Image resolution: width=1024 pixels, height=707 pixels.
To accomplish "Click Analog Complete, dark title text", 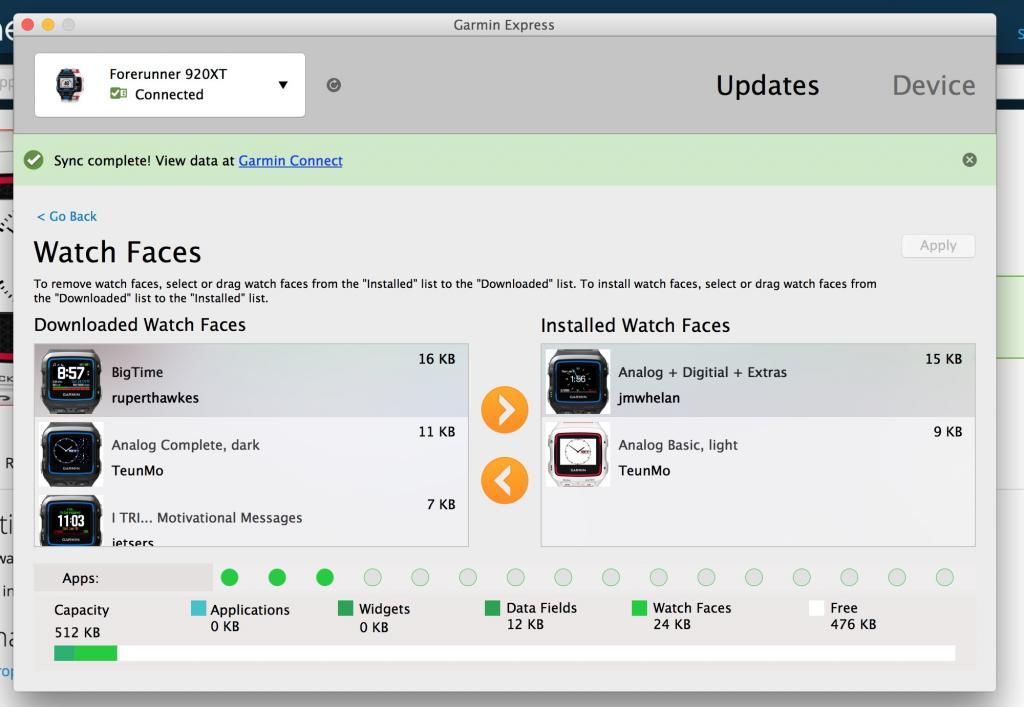I will 185,445.
